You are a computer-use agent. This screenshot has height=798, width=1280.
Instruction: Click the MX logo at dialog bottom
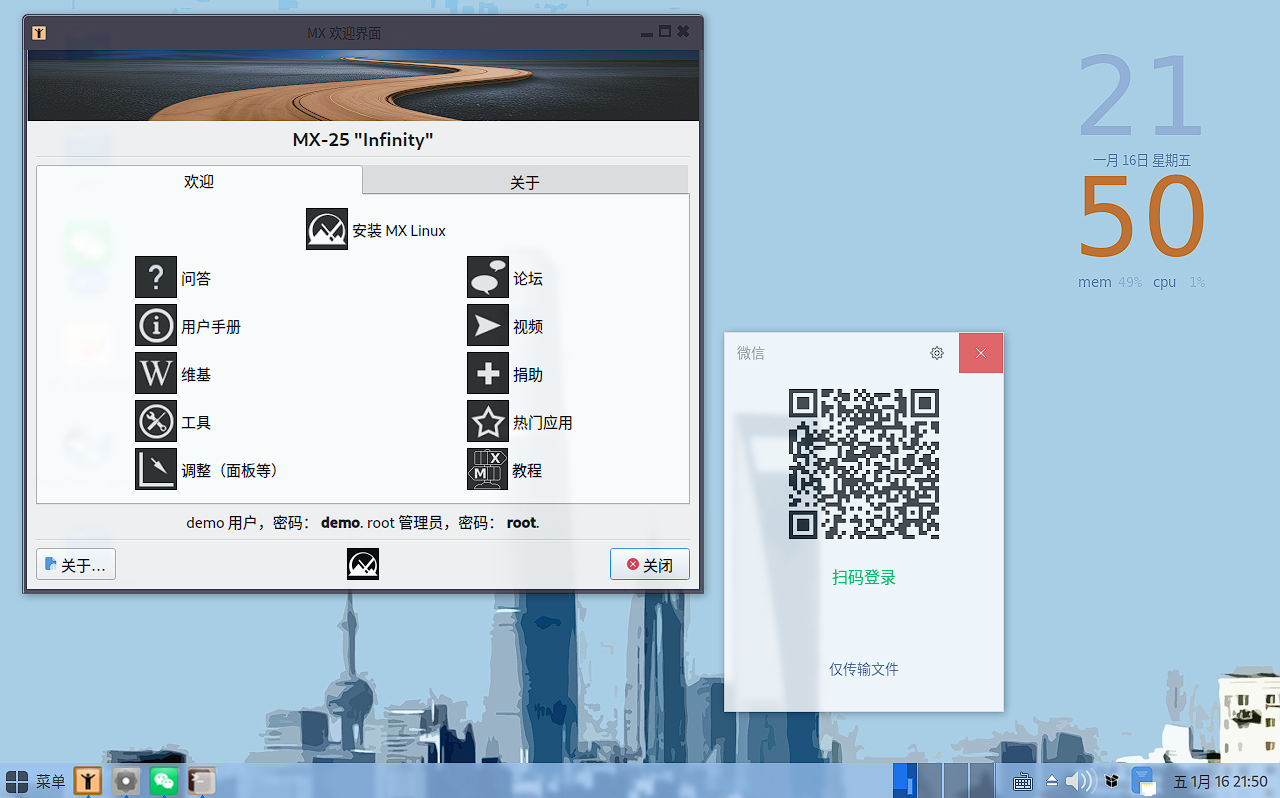coord(363,564)
